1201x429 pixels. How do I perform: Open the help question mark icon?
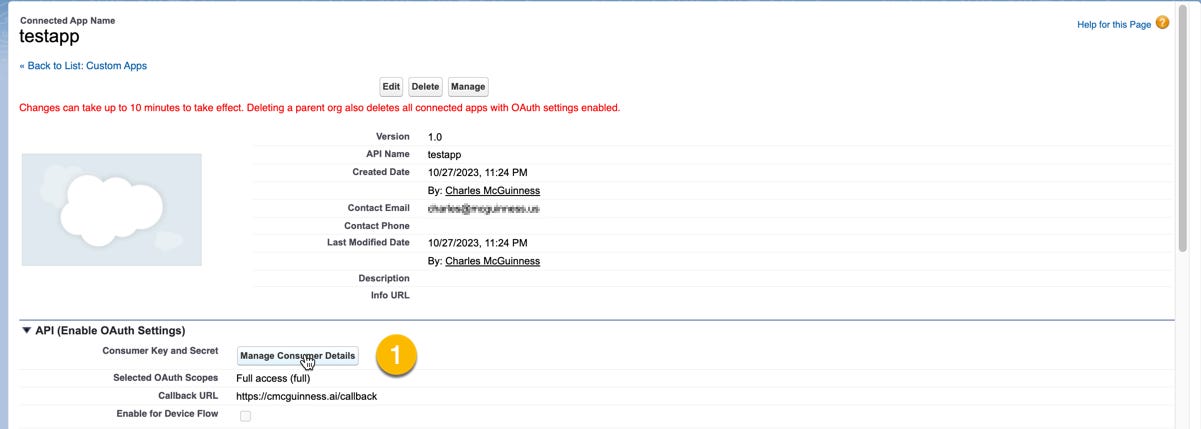pos(1162,22)
